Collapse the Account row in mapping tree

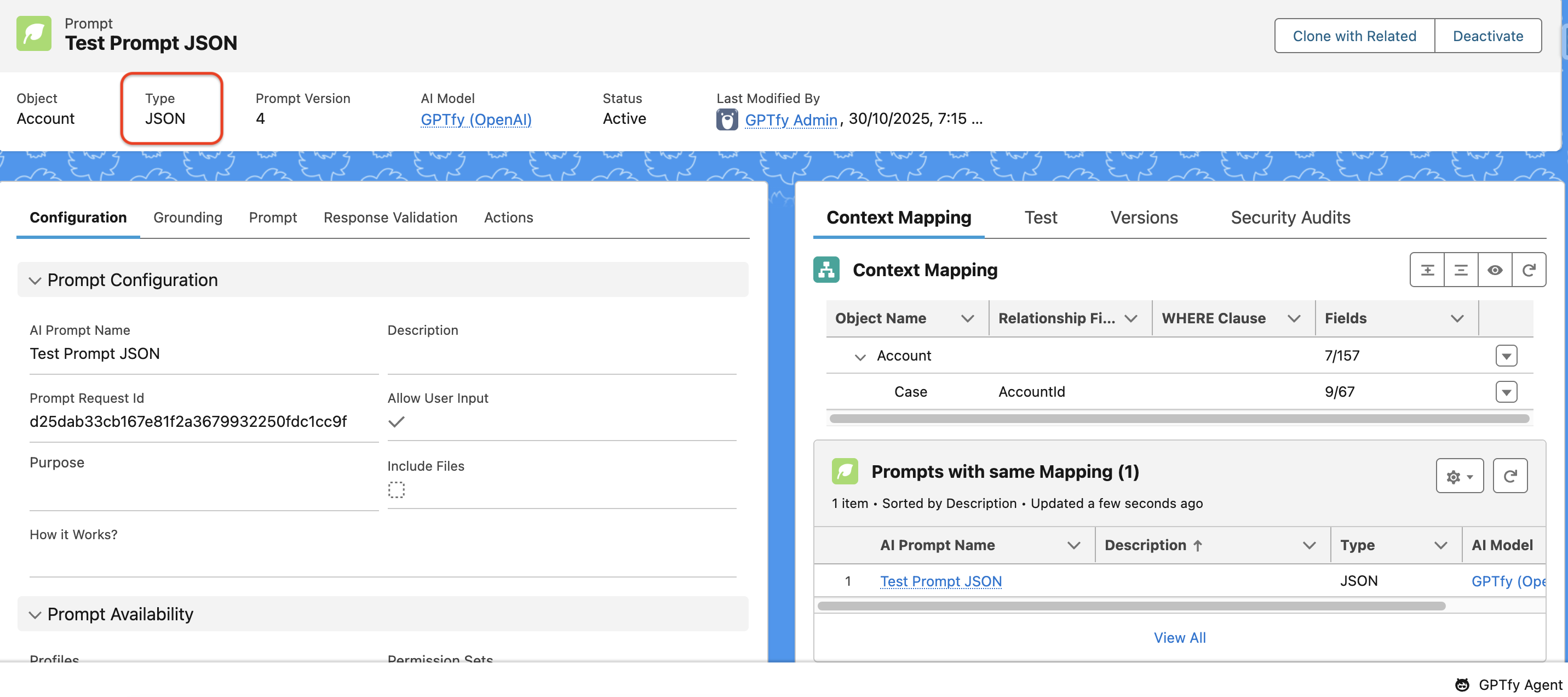click(x=859, y=356)
